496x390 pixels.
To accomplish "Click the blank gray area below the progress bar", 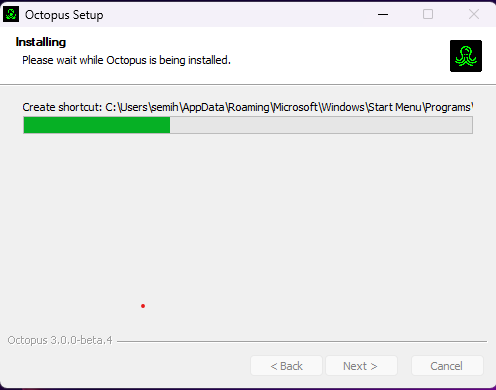I will pos(248,227).
